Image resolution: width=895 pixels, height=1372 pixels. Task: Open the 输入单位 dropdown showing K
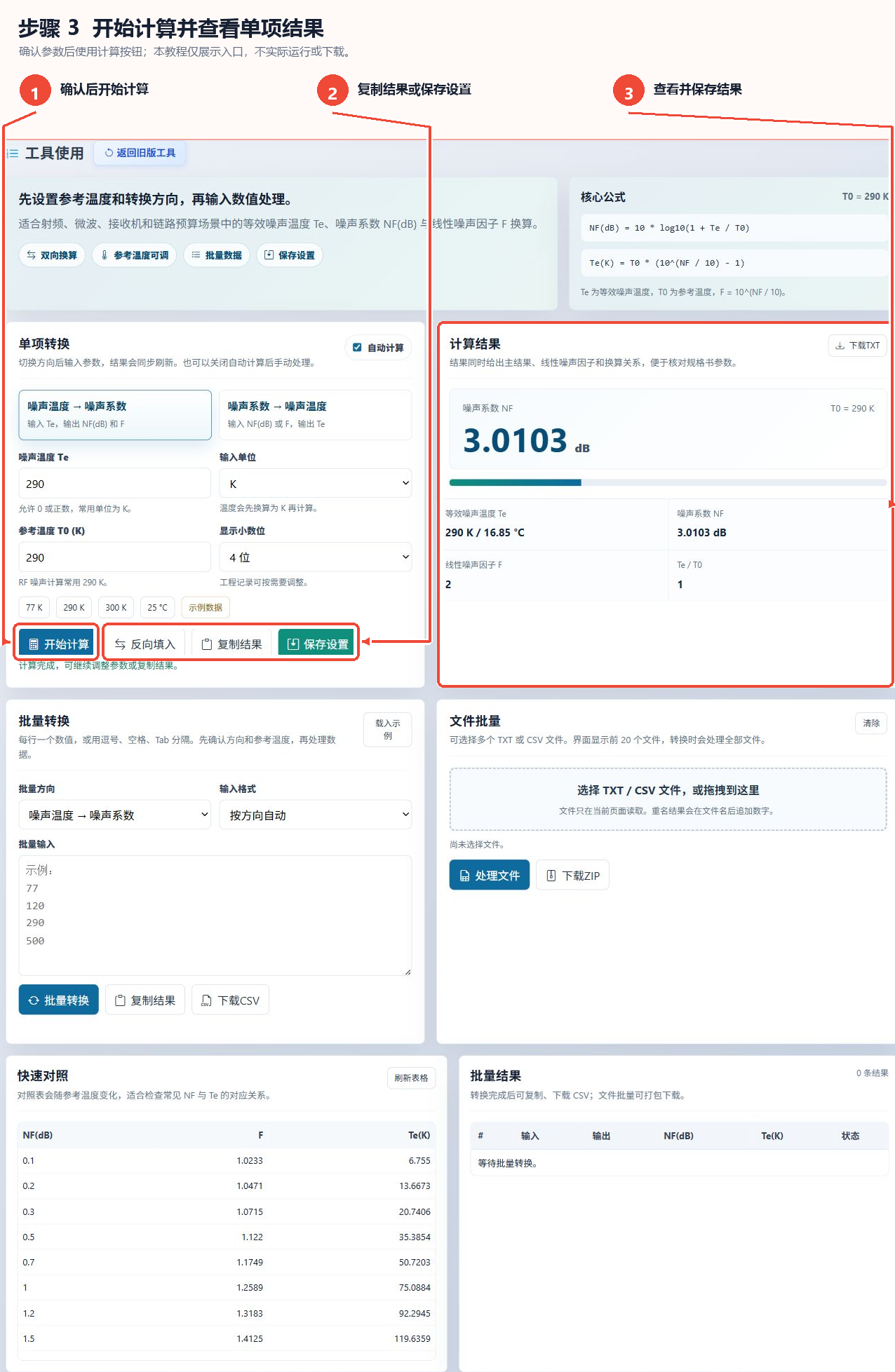316,483
